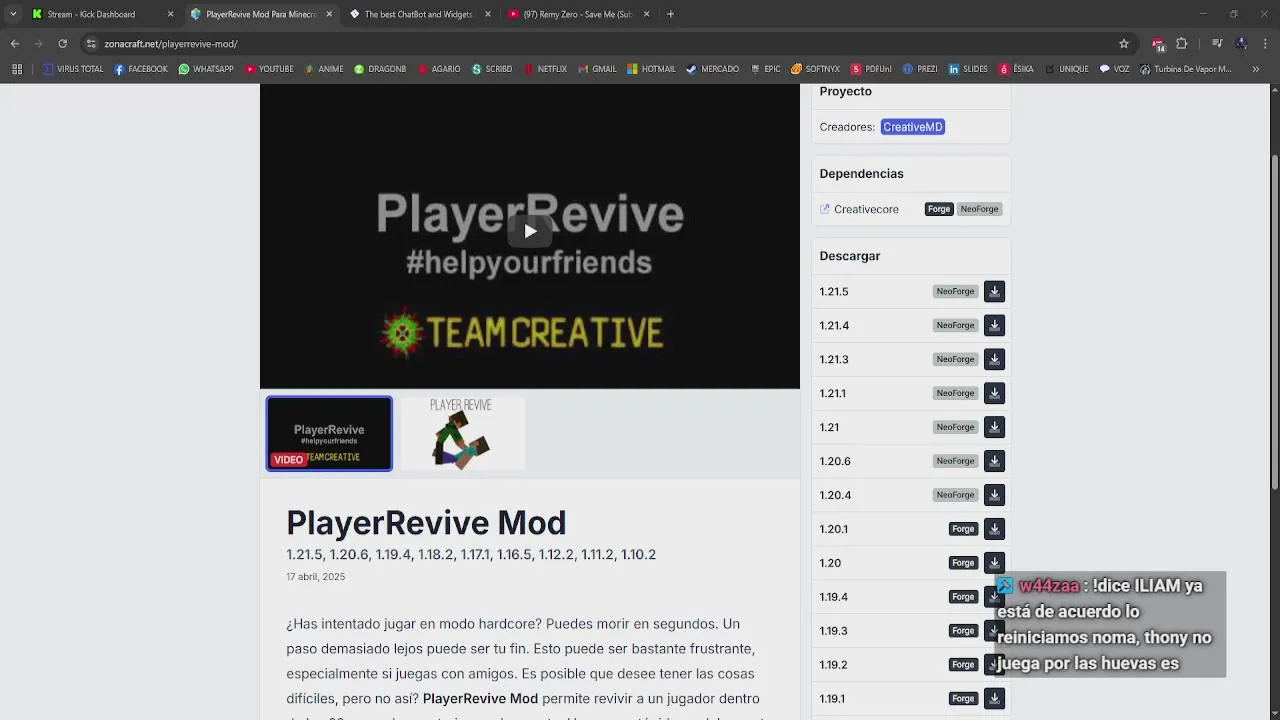Download version 1.21.1 NeoForge
Viewport: 1280px width, 720px height.
994,393
